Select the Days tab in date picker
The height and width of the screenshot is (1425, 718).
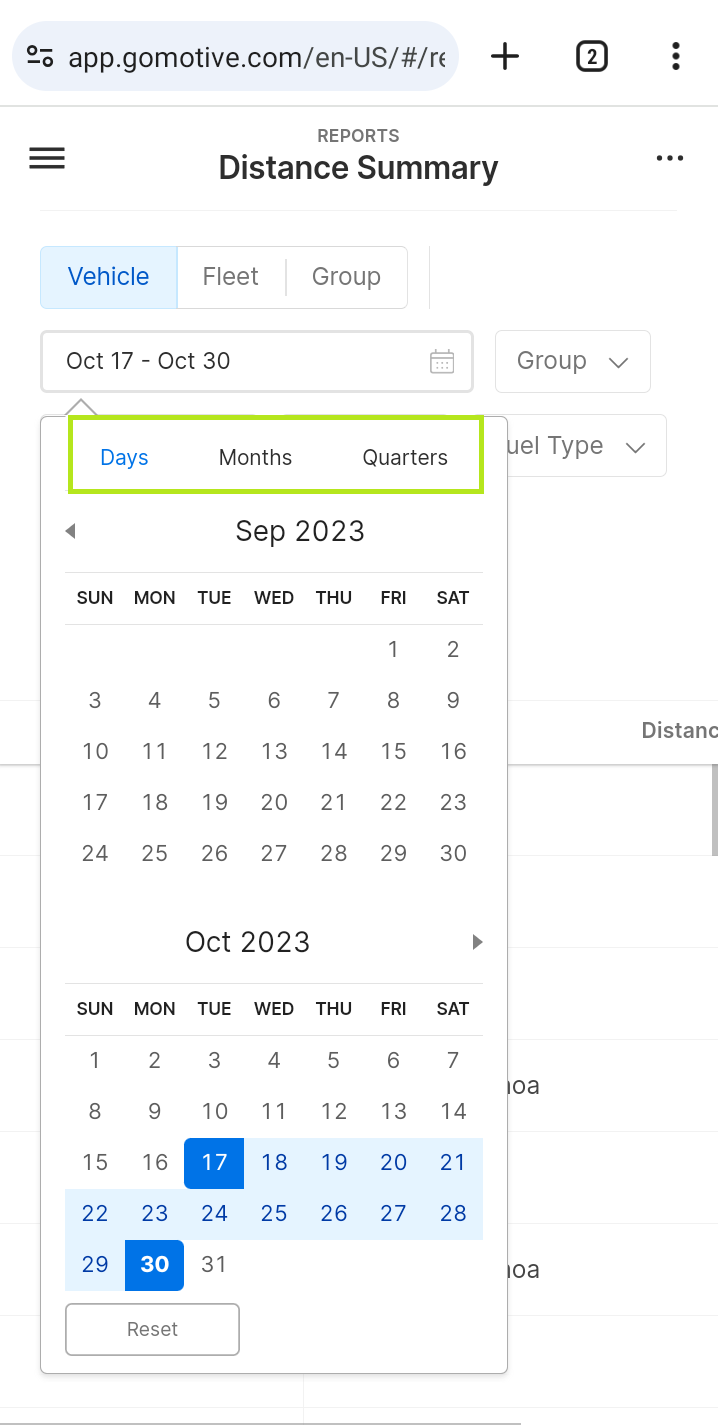click(124, 458)
